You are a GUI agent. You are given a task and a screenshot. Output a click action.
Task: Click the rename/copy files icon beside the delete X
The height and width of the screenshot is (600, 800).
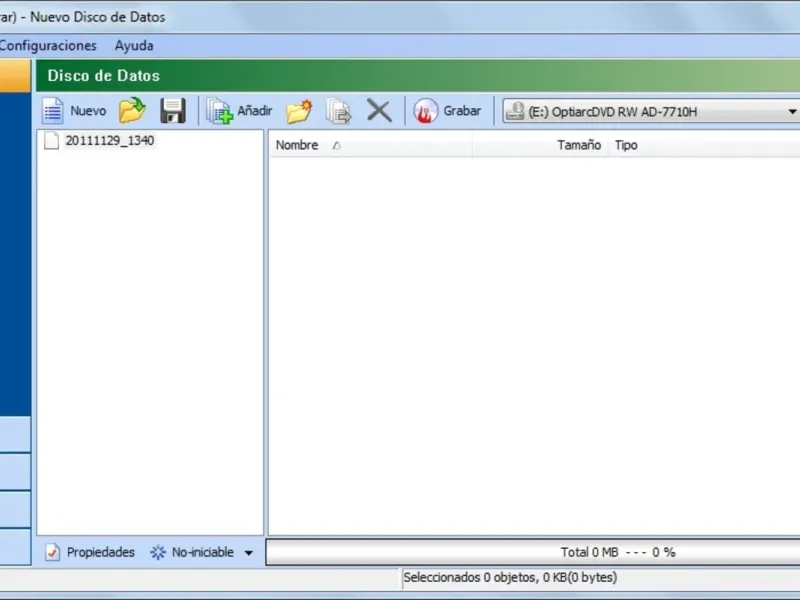pos(339,111)
